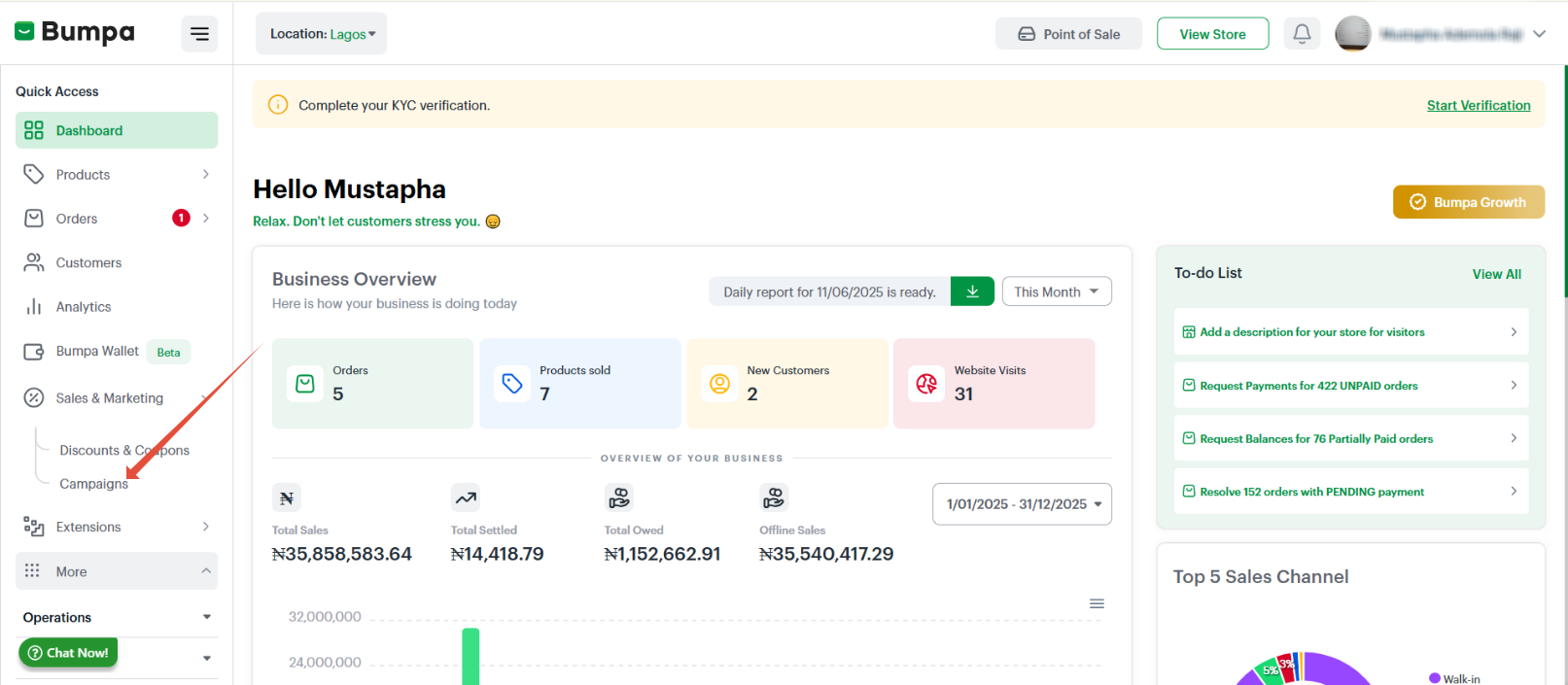The height and width of the screenshot is (685, 1568).
Task: Toggle the hamburger sidebar menu button
Action: point(199,34)
